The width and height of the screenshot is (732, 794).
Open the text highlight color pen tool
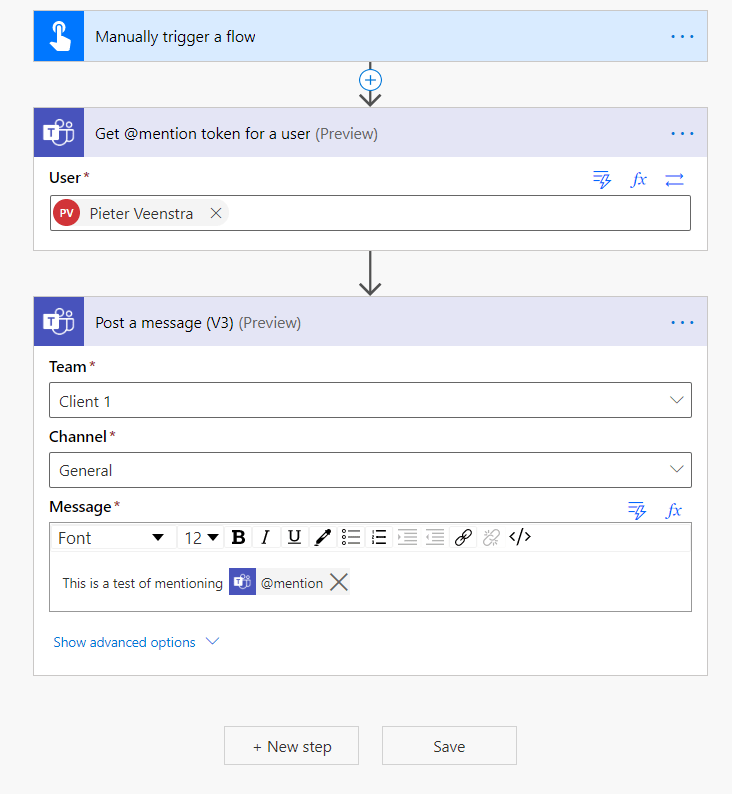click(322, 537)
